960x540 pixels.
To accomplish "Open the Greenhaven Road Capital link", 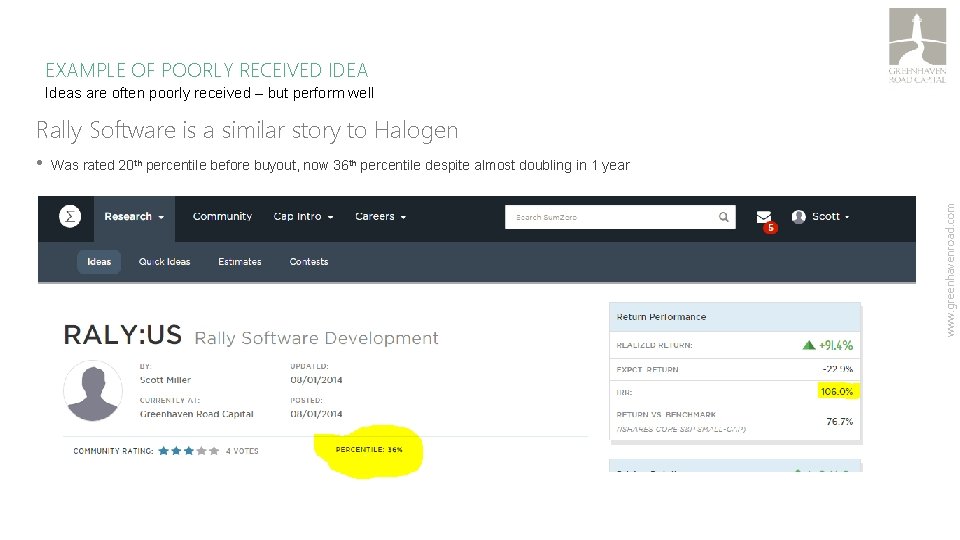I will pyautogui.click(x=197, y=414).
